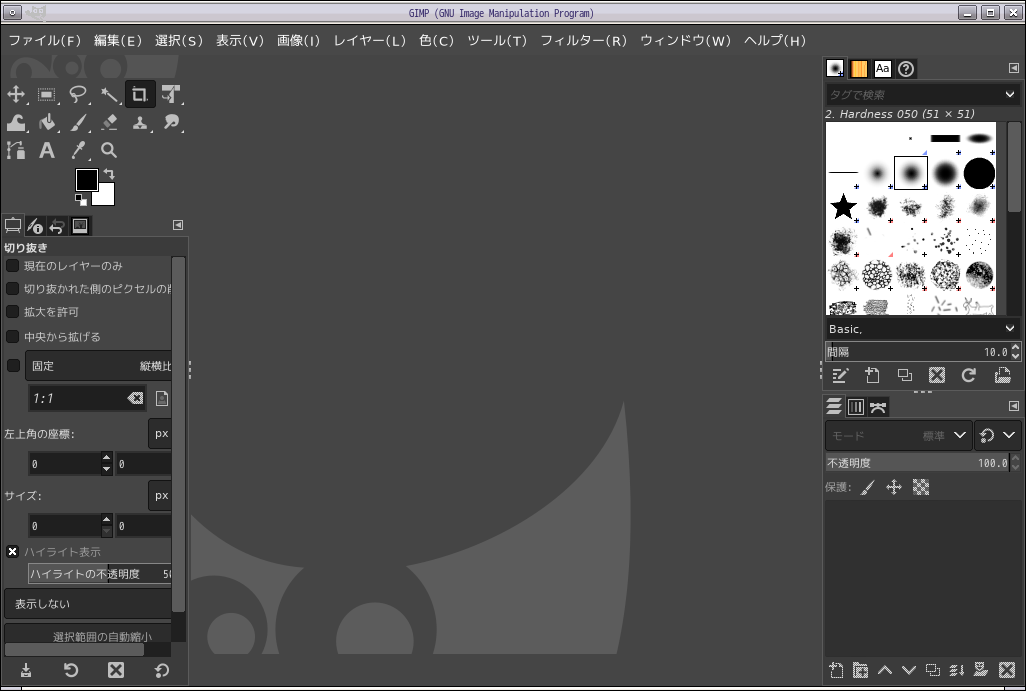Click the refresh brushes icon
Screen dimensions: 1026x691
coord(969,375)
